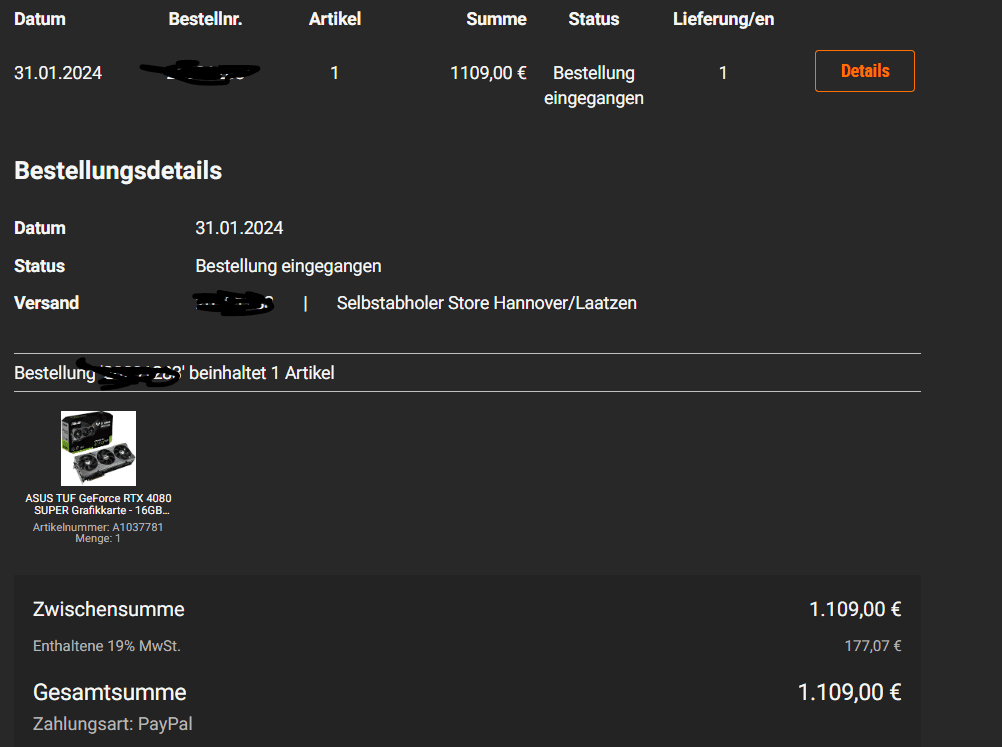Screen dimensions: 1002x747
Task: Click the Bestellnr. column header
Action: point(205,19)
